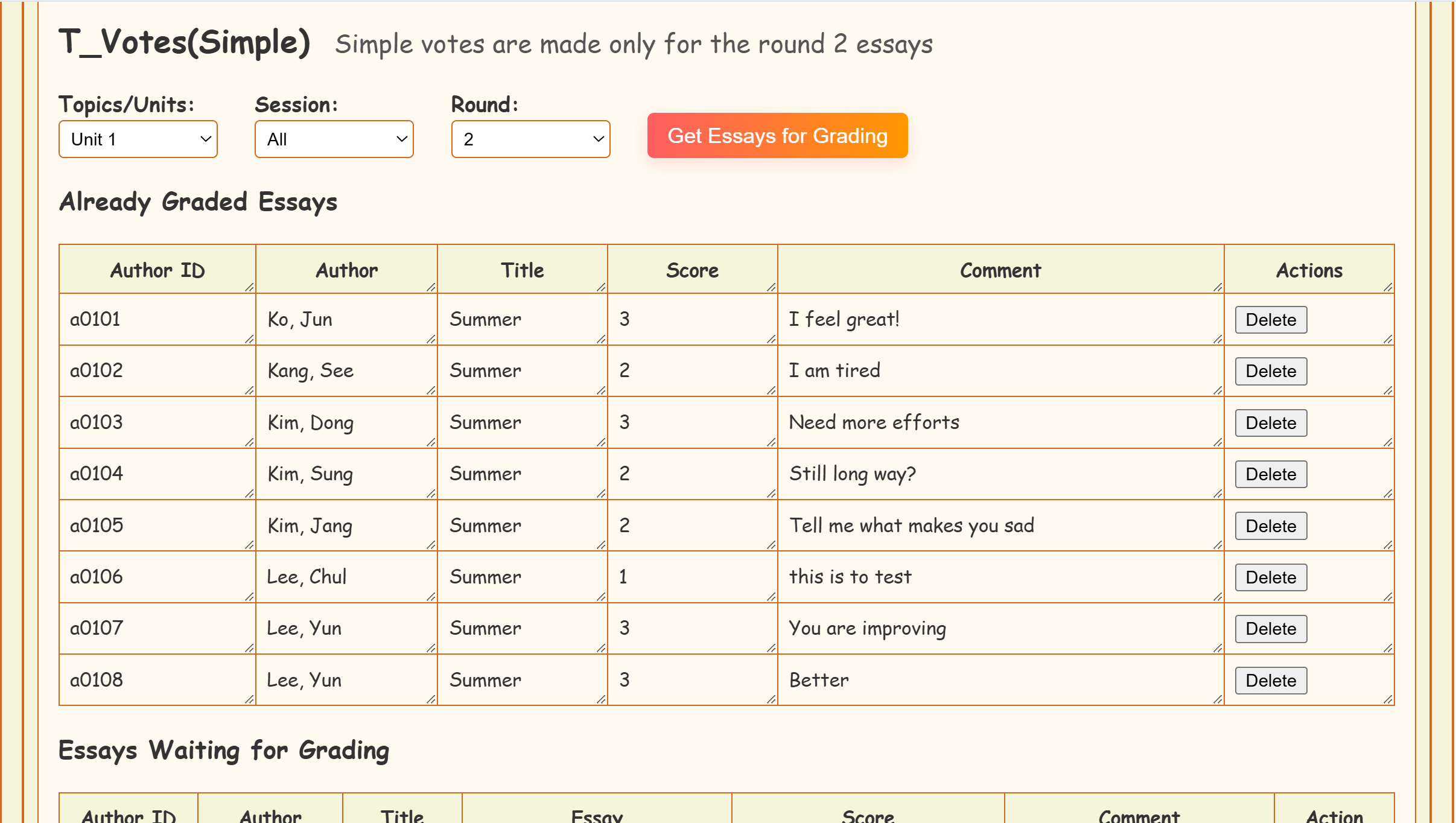1456x823 pixels.
Task: Expand the Session dropdown
Action: (334, 139)
